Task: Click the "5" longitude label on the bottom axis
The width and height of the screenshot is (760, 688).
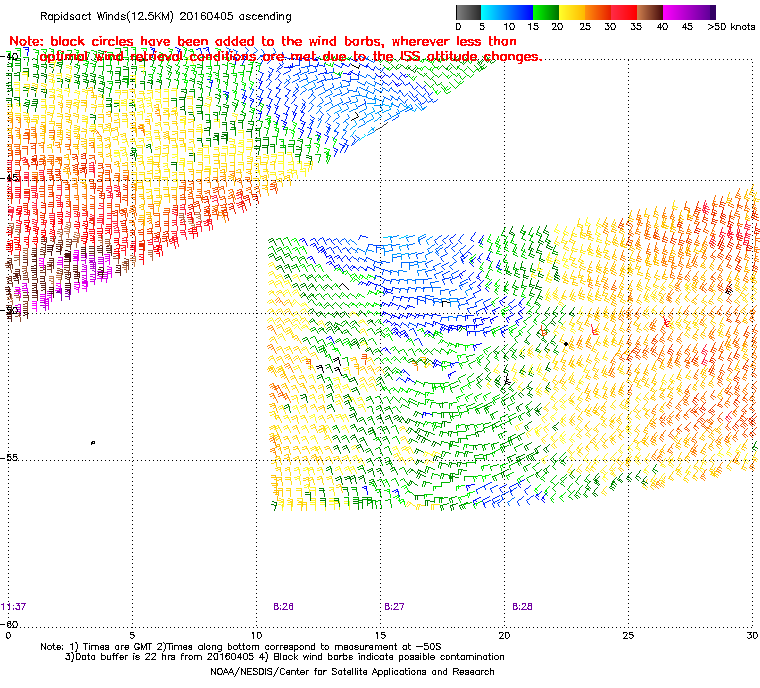Action: coord(132,636)
